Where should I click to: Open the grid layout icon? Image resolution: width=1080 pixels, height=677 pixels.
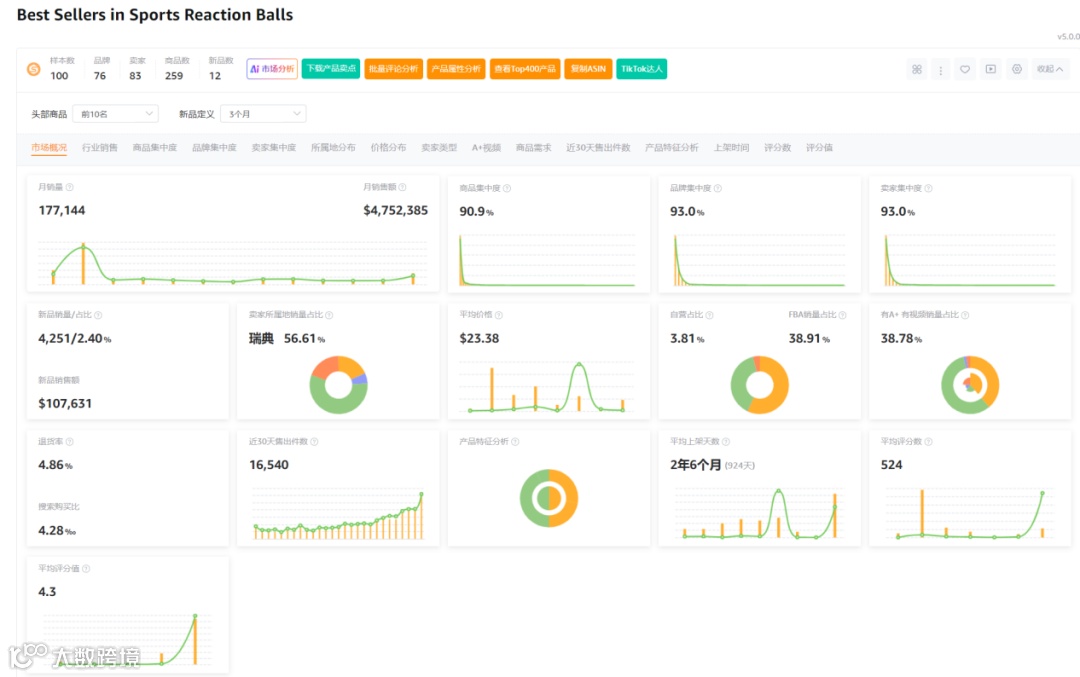coord(917,69)
